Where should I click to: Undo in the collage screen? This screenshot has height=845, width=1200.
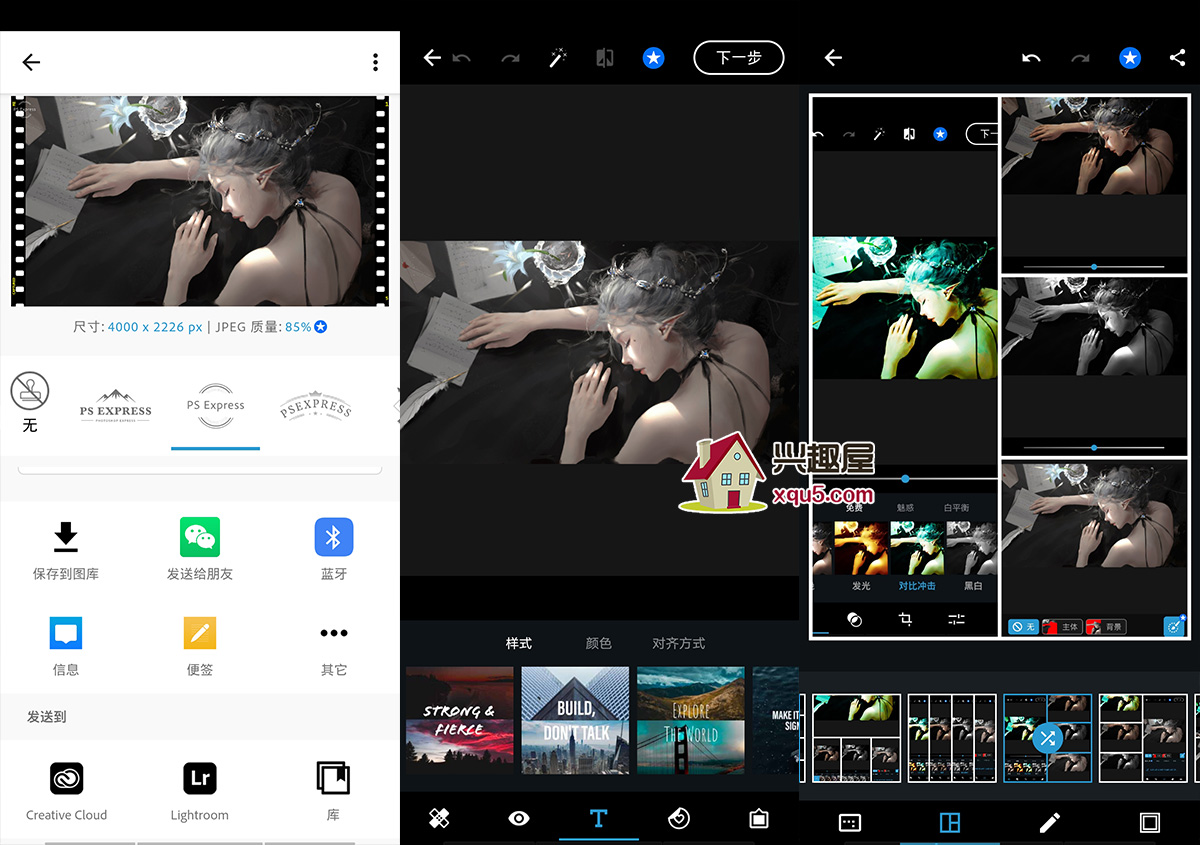[1031, 58]
